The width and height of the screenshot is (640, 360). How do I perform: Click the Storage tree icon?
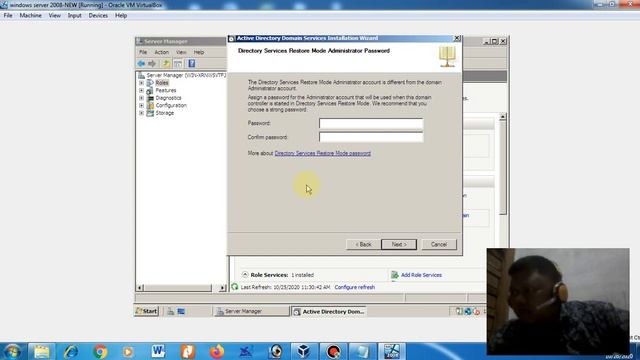point(150,113)
